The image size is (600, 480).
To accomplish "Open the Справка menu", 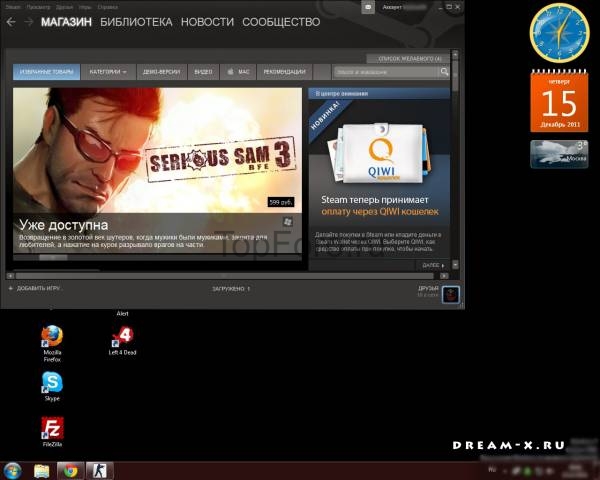I will (108, 7).
